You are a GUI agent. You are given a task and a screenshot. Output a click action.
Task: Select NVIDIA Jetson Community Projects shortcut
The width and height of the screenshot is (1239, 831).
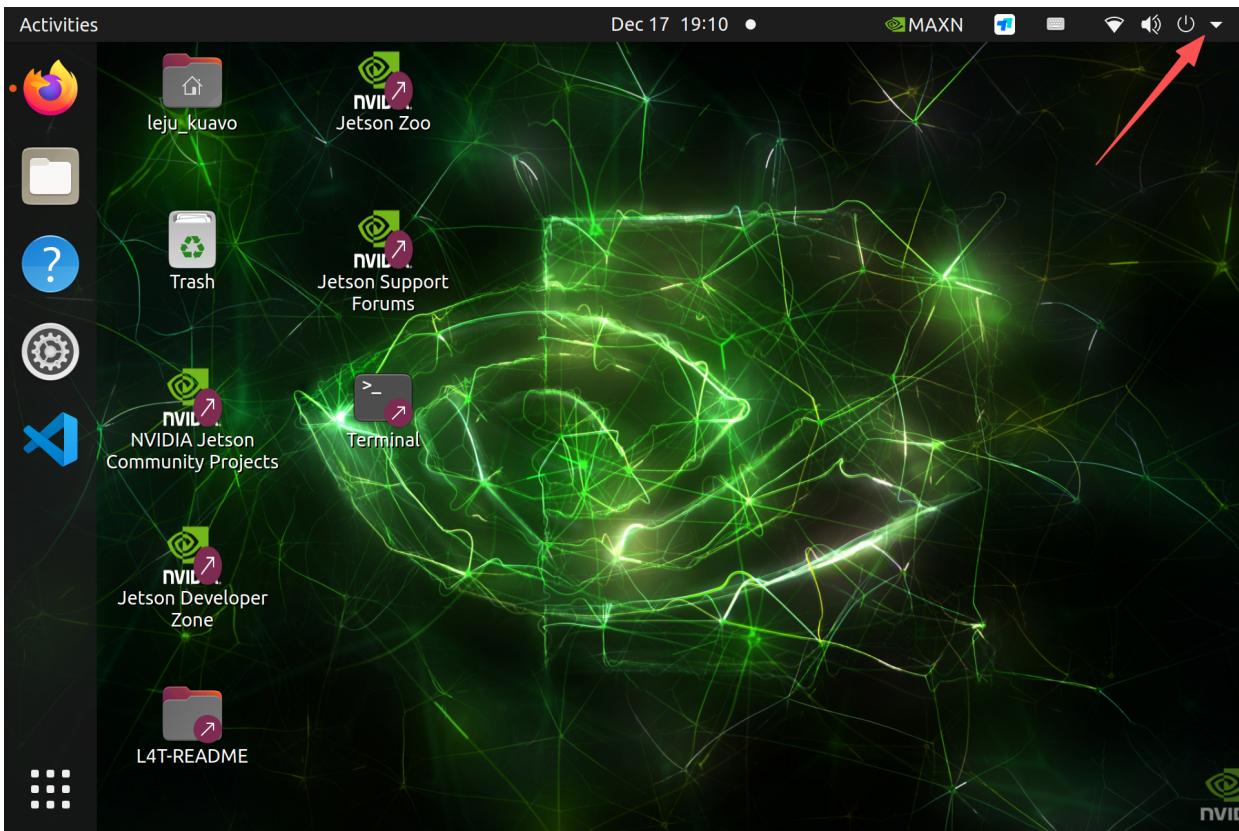coord(192,399)
